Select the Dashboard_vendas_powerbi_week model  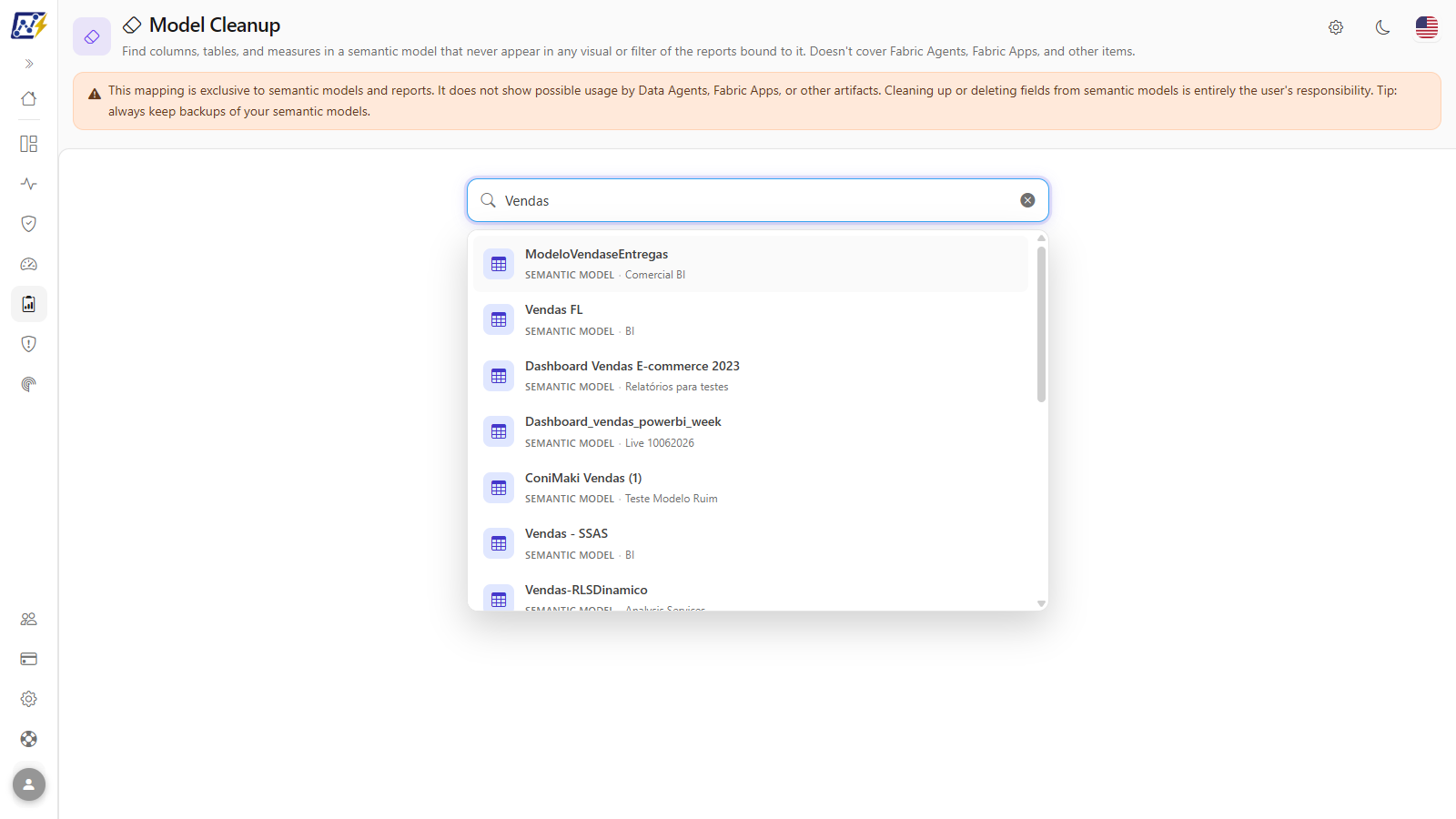click(x=751, y=432)
